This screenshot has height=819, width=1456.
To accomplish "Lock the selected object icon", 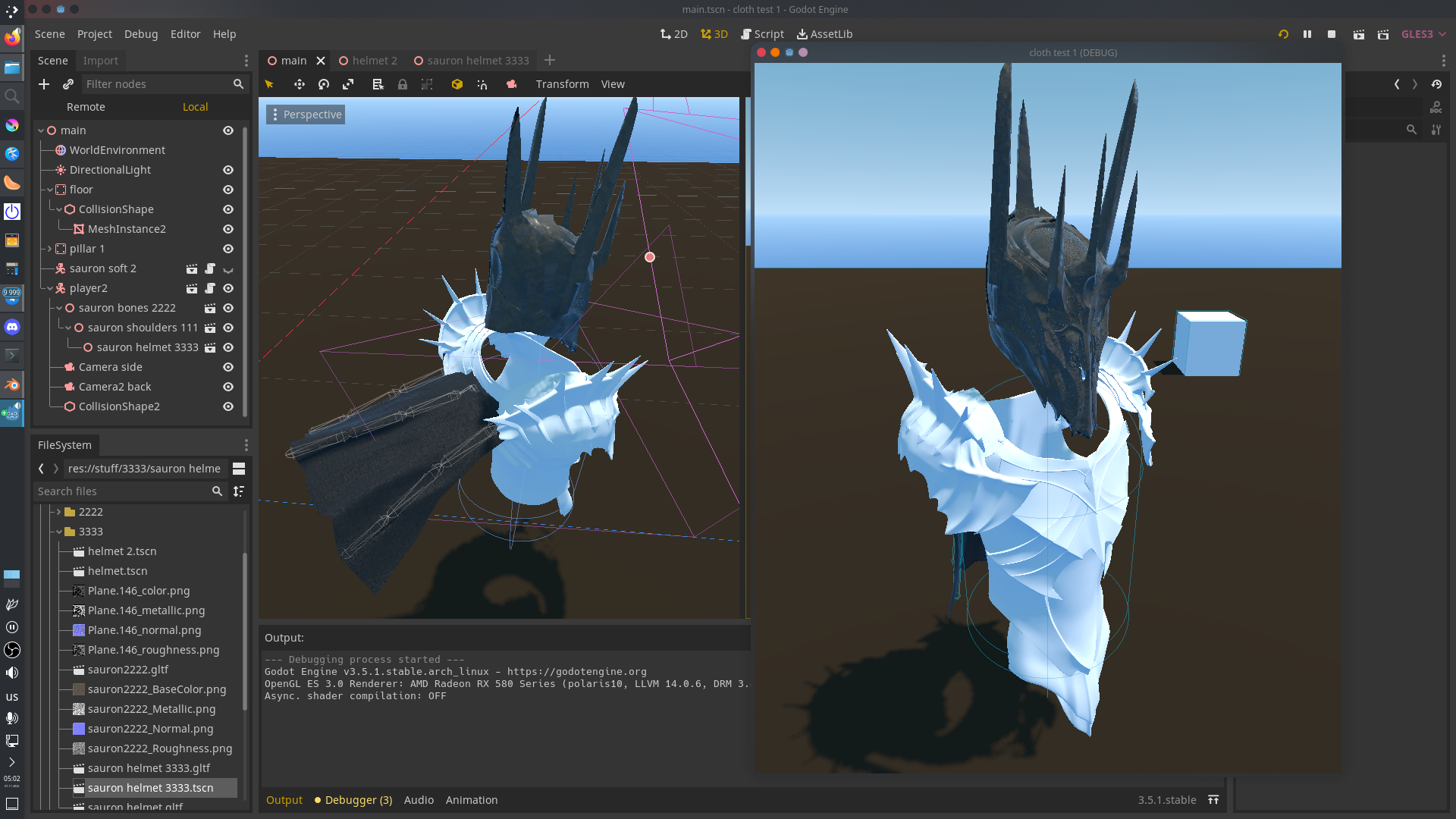I will [403, 84].
